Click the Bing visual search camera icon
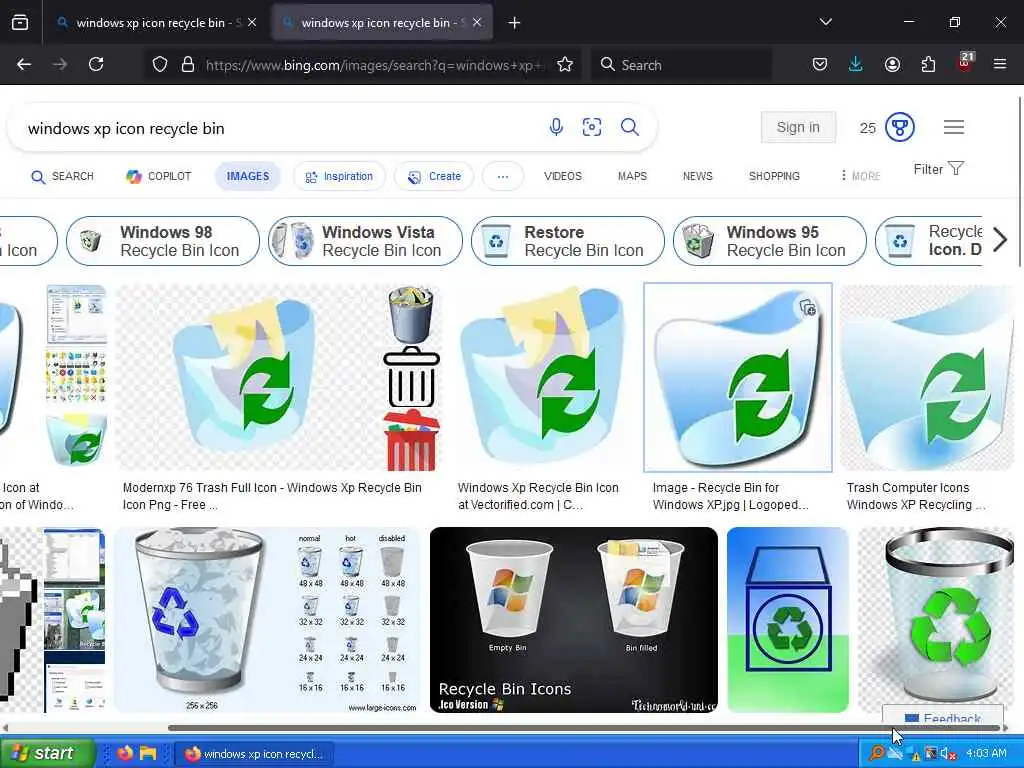 pos(592,127)
